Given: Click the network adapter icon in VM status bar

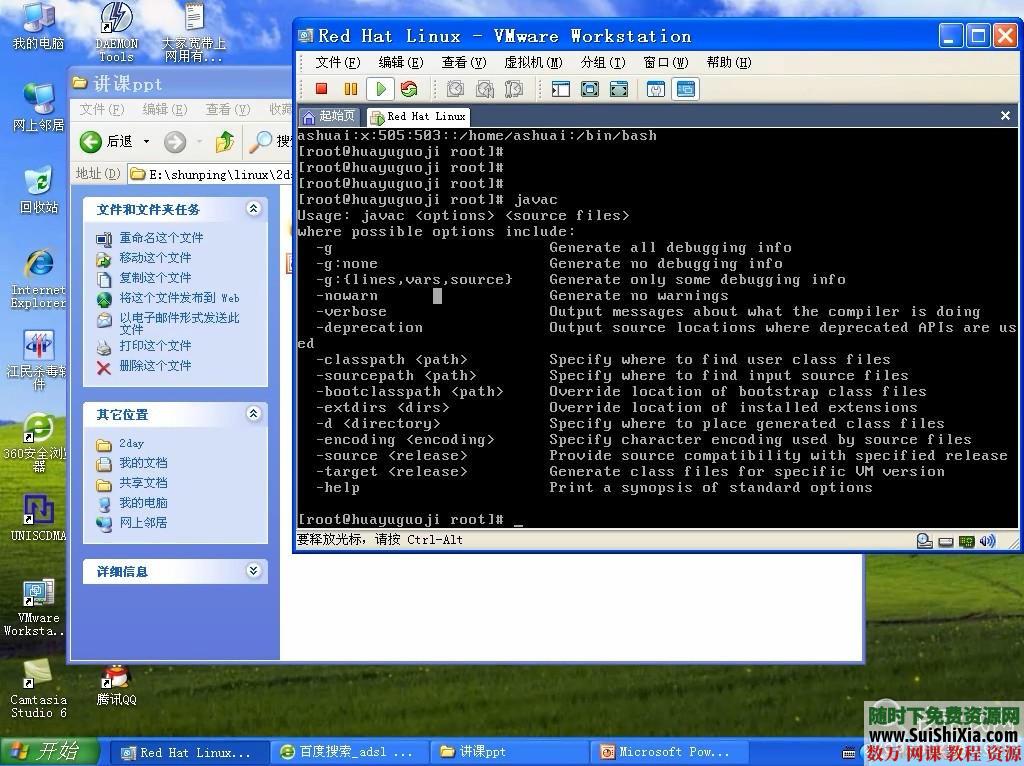Looking at the screenshot, I should click(966, 540).
